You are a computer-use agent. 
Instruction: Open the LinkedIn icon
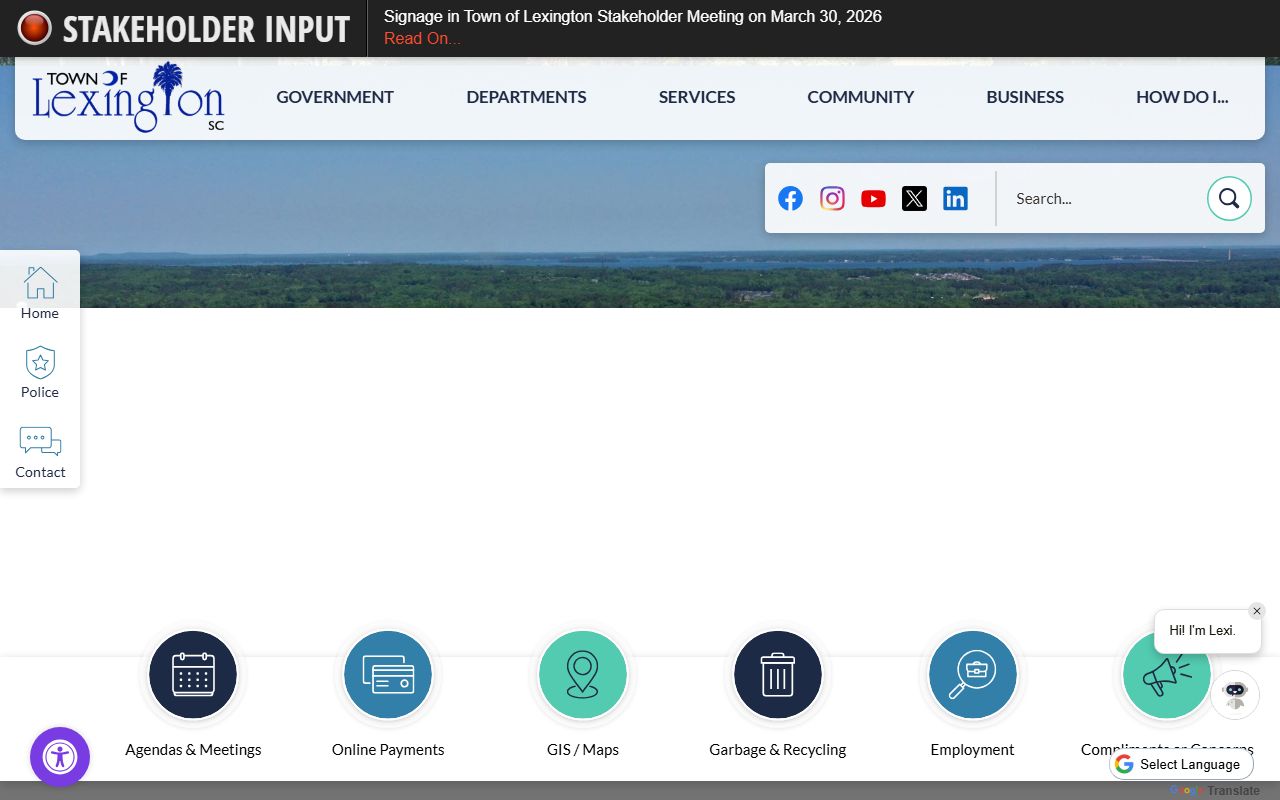coord(955,198)
